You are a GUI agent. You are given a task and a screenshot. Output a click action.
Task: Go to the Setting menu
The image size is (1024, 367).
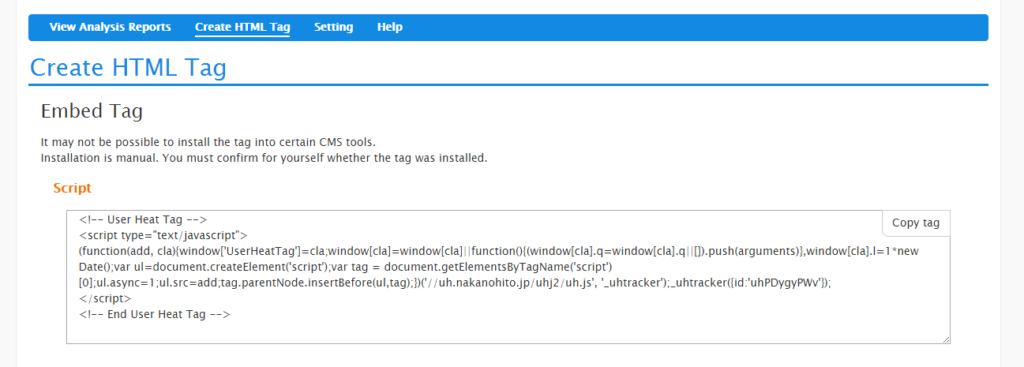333,27
